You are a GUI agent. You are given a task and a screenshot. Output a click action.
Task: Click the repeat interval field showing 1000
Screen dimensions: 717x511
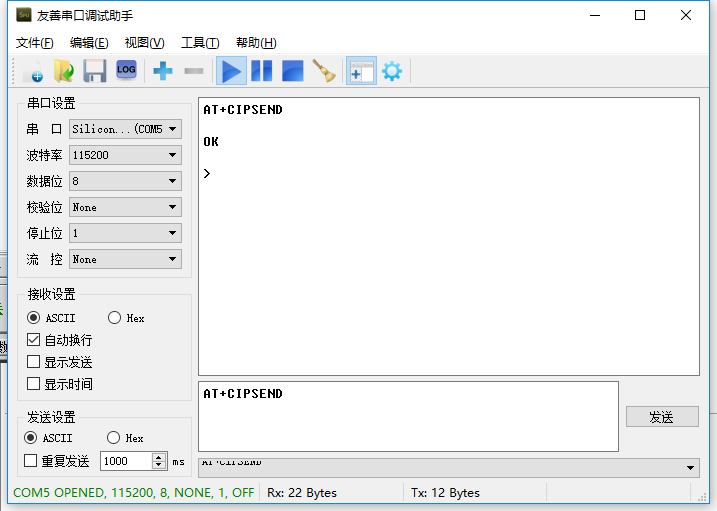127,461
